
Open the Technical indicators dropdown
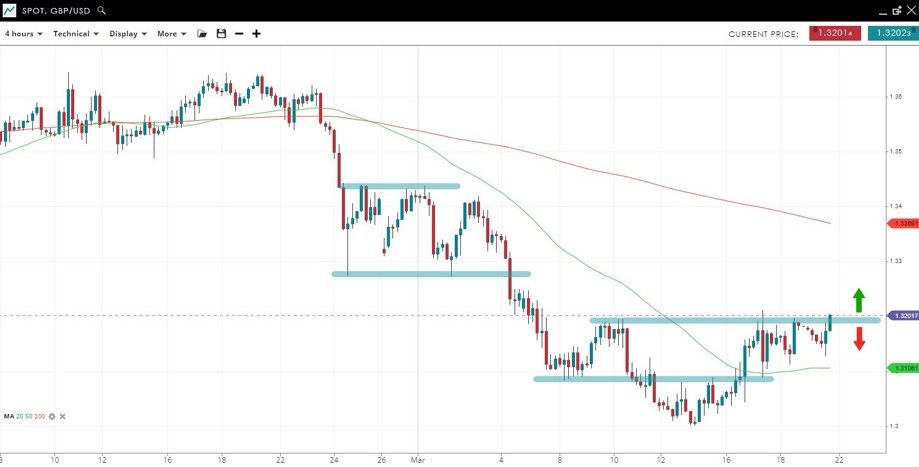tap(76, 34)
